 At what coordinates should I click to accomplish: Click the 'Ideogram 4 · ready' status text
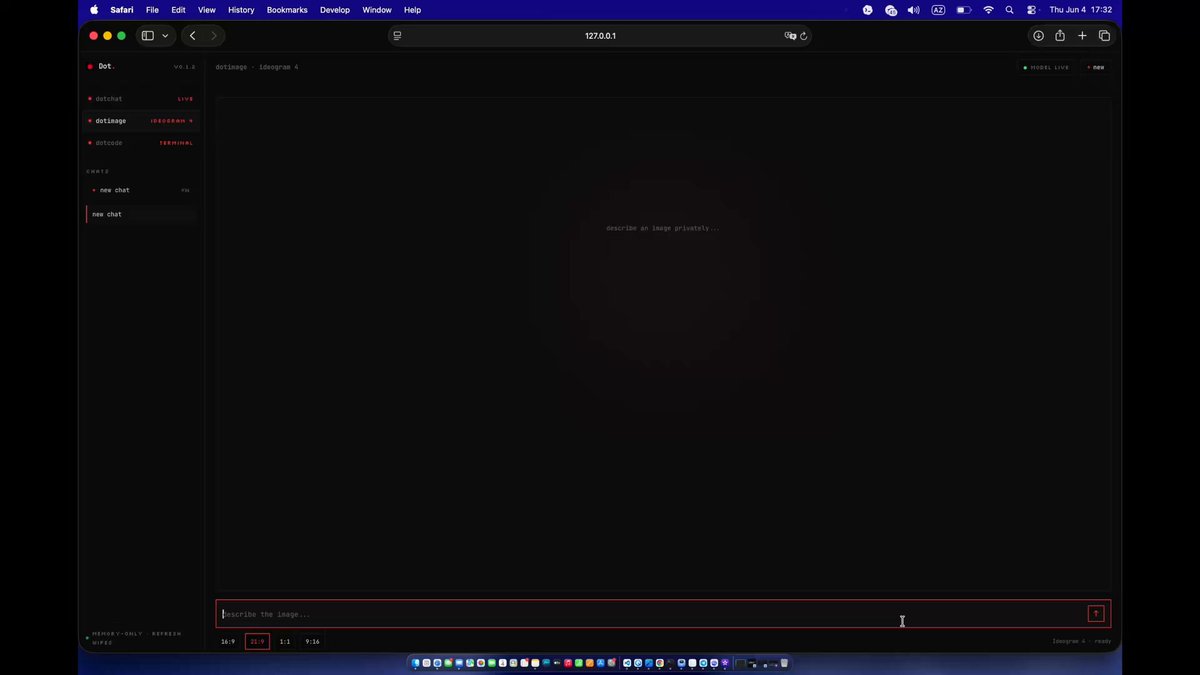[1082, 642]
